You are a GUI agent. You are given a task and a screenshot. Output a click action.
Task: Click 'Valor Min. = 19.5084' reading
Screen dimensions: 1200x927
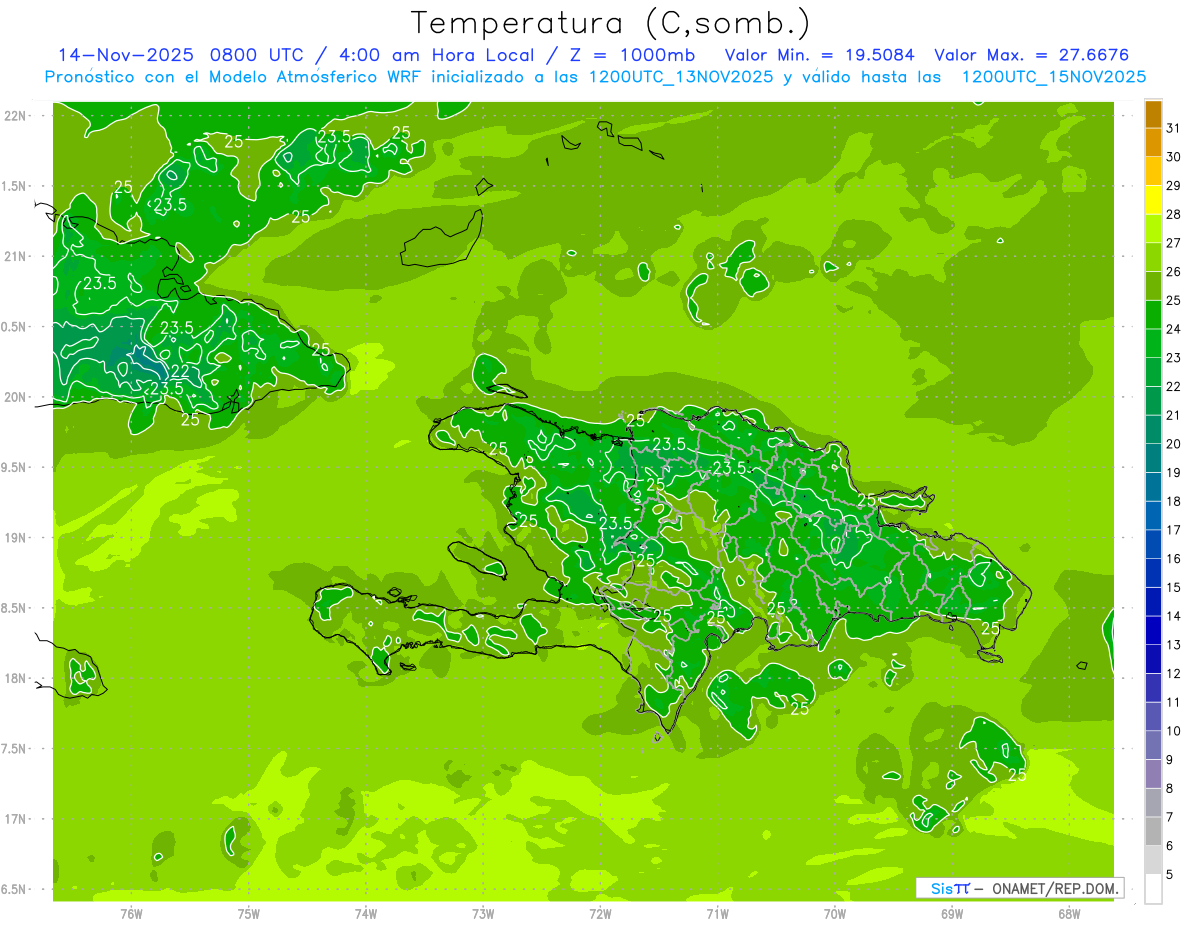(818, 55)
